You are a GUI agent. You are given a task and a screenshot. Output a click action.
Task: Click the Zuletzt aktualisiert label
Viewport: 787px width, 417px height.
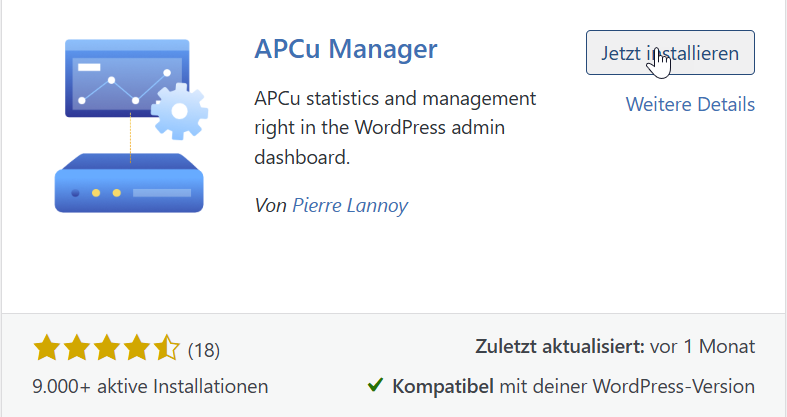point(558,348)
